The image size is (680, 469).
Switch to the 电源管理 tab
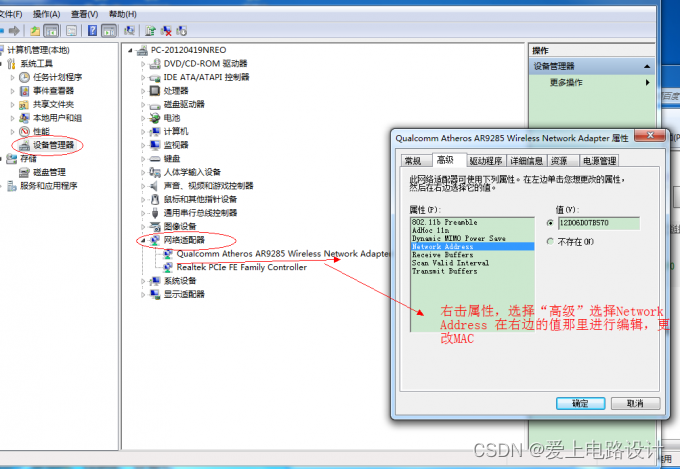click(x=599, y=160)
